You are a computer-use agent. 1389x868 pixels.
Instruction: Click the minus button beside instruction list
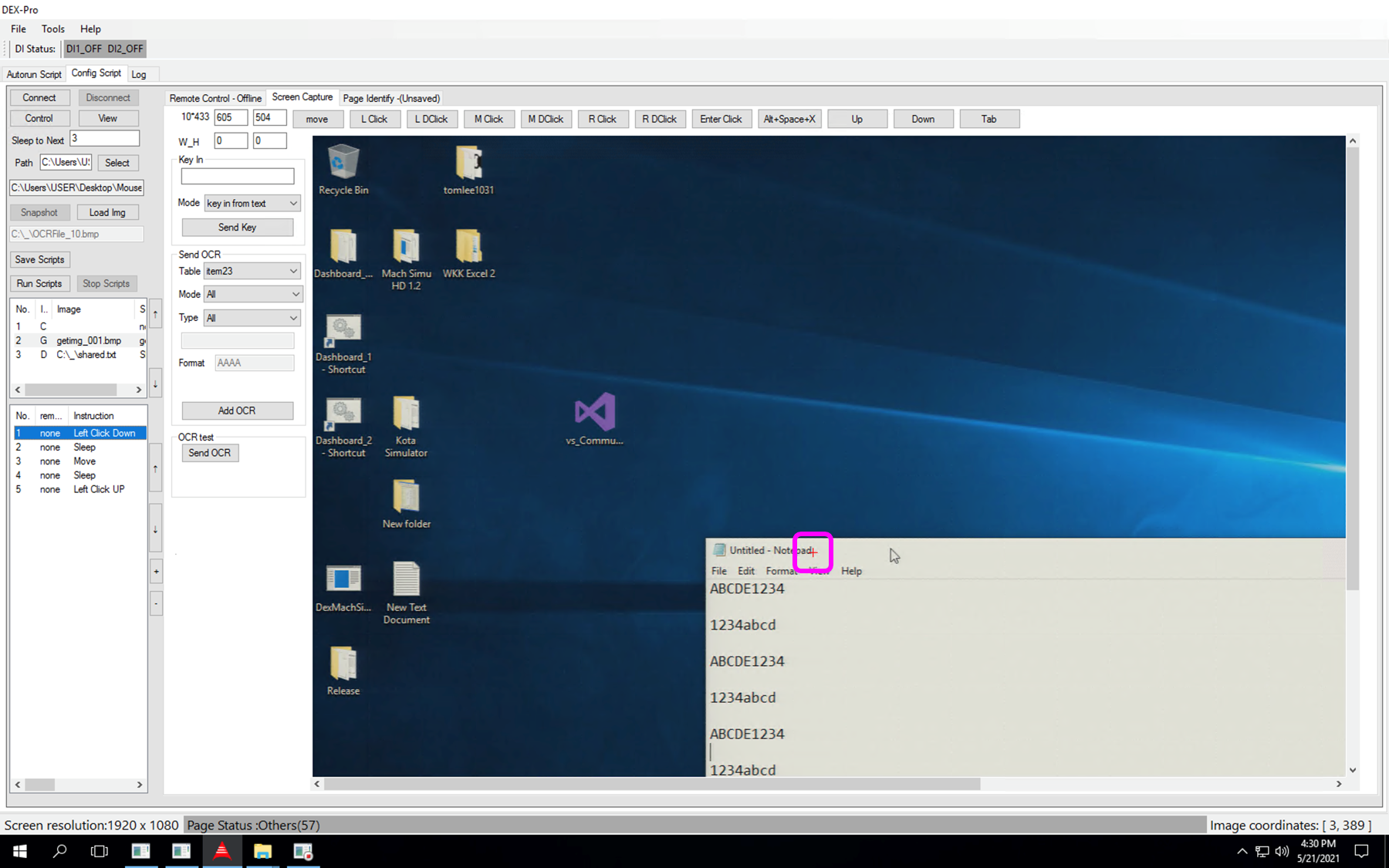156,603
